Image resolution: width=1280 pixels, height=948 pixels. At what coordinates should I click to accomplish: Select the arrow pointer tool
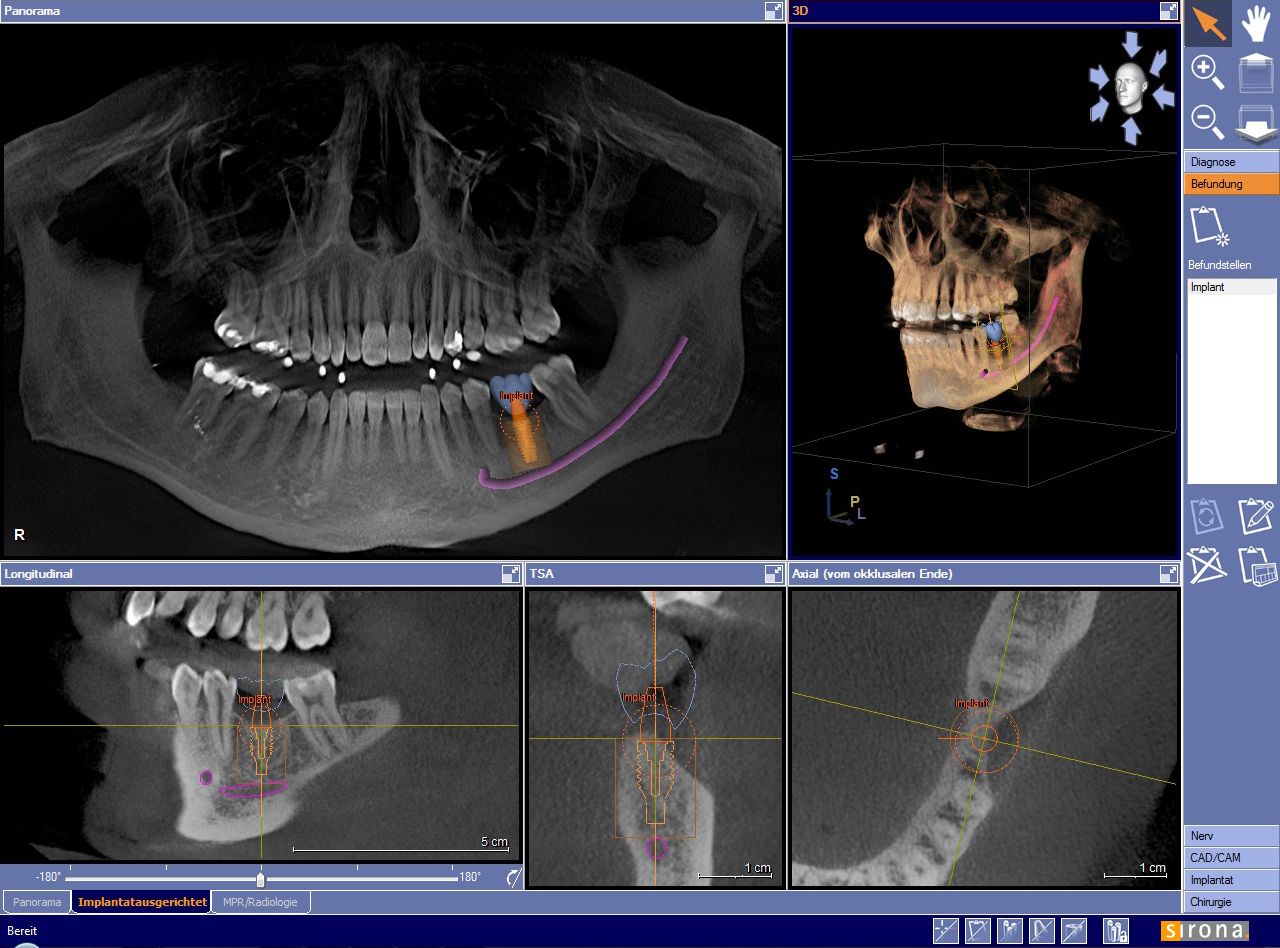[x=1208, y=23]
